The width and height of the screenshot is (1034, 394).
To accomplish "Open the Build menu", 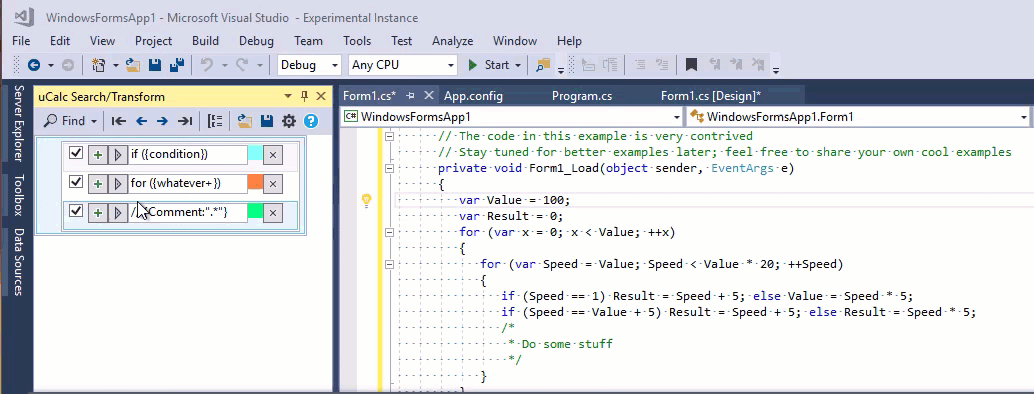I will point(206,41).
